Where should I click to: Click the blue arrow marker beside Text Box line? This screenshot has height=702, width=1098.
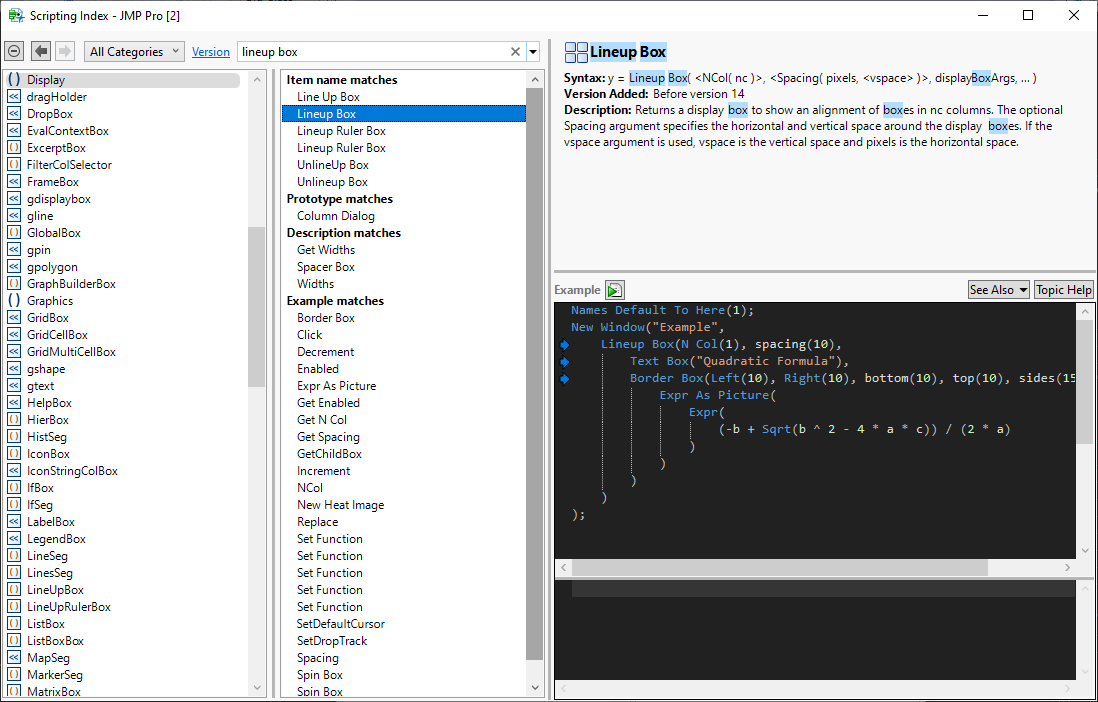click(x=564, y=362)
